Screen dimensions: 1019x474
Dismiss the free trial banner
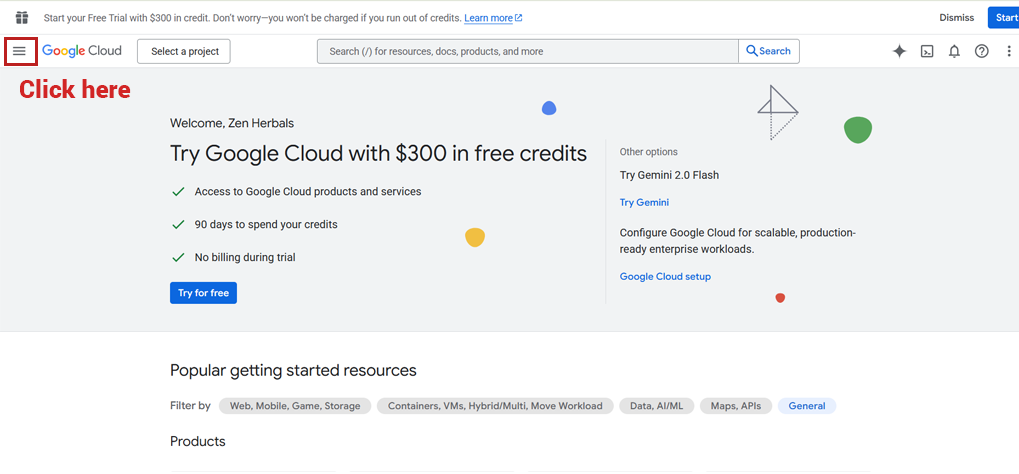(x=957, y=18)
